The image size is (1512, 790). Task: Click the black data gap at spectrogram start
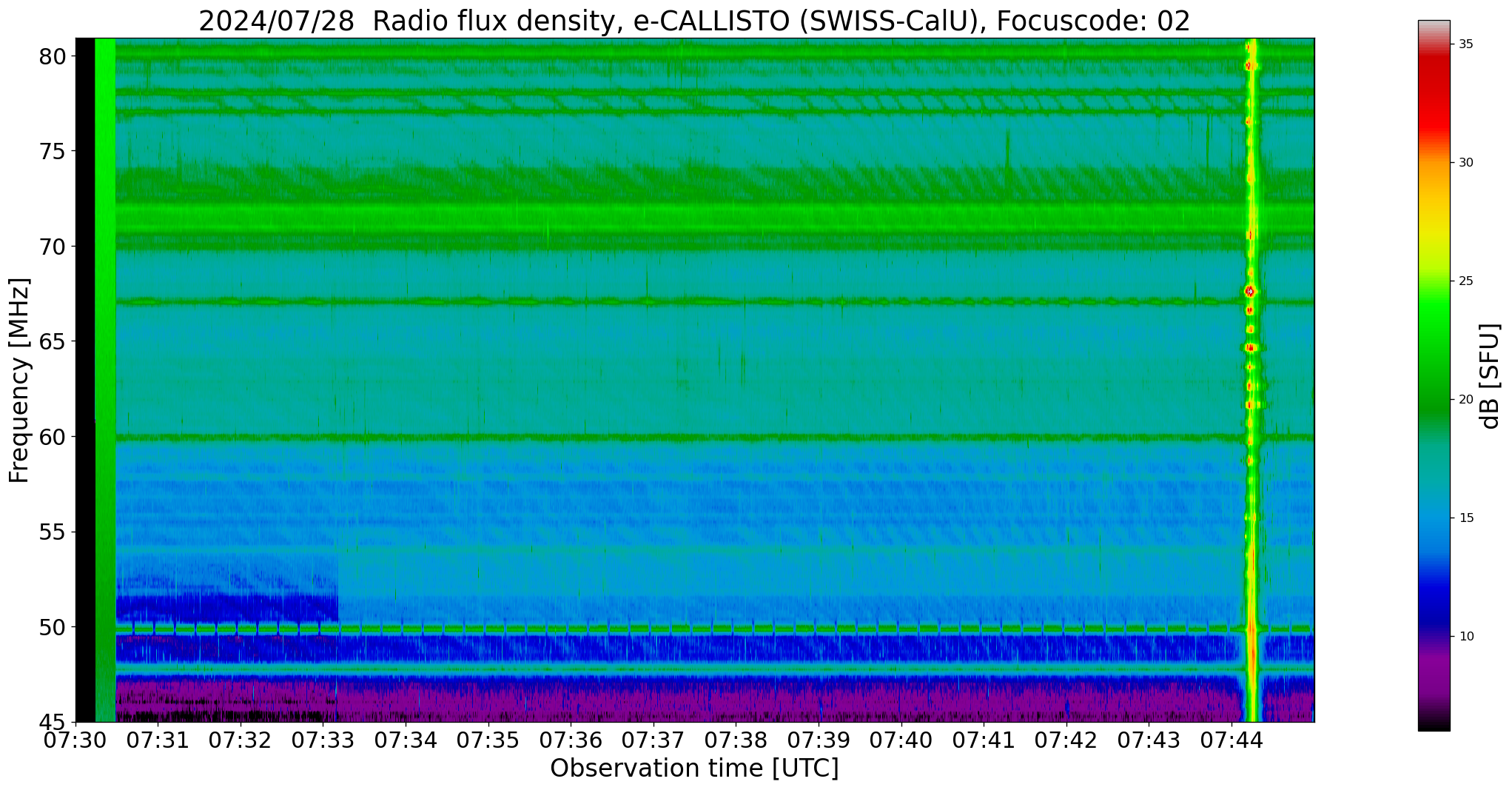(85, 380)
